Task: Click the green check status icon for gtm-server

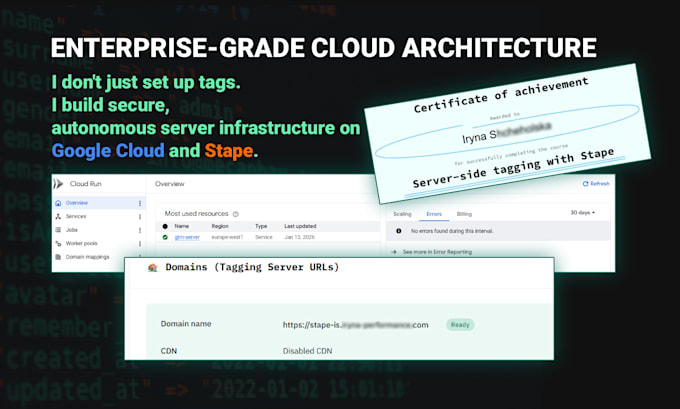Action: (x=165, y=237)
